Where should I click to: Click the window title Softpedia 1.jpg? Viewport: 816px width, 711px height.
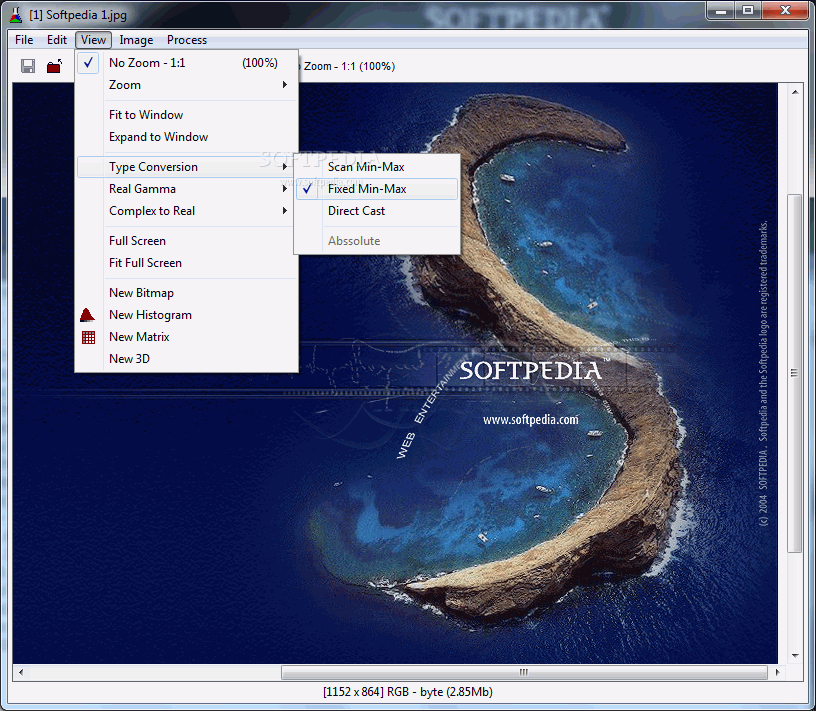78,15
